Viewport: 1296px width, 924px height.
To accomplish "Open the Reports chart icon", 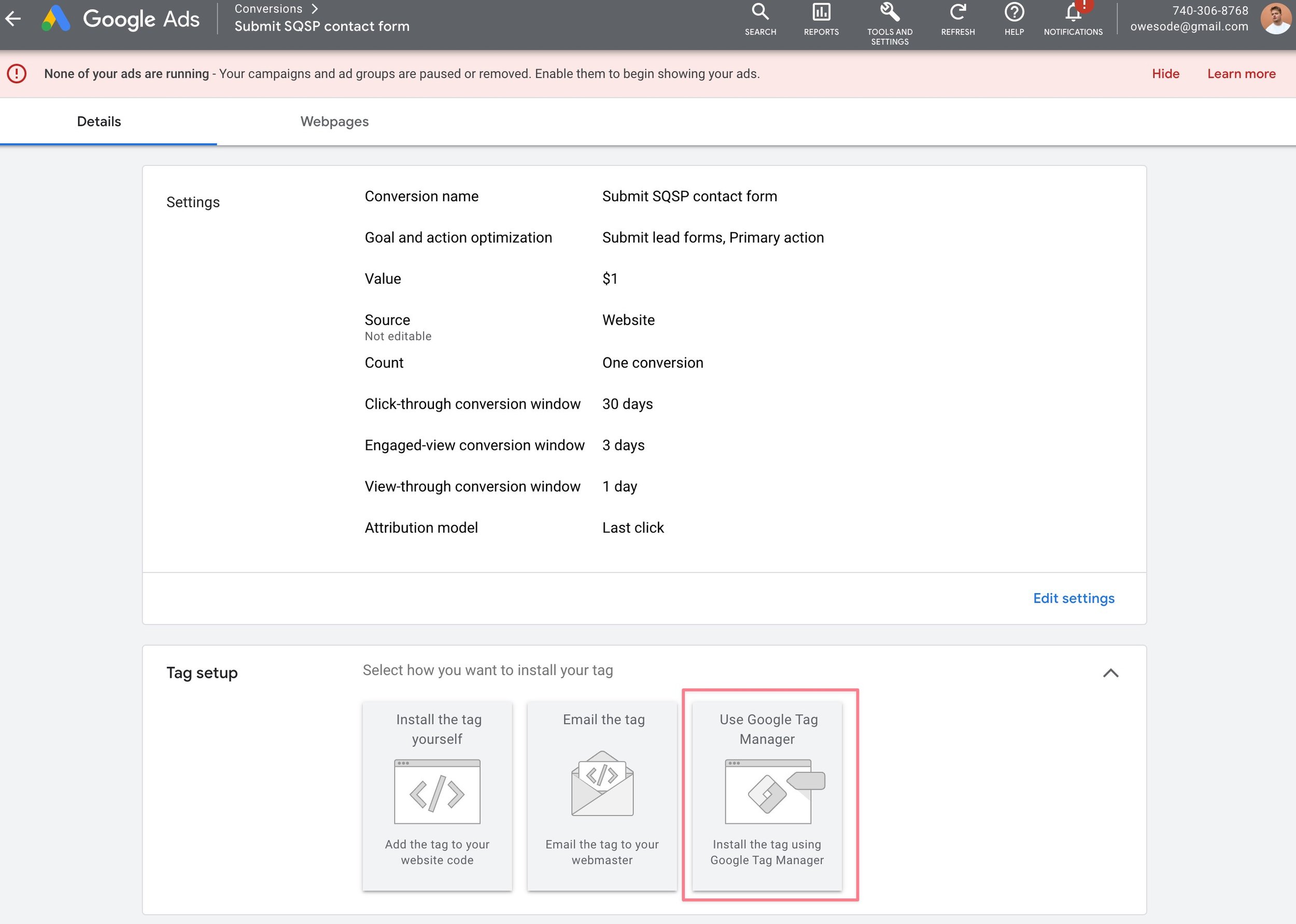I will point(821,12).
